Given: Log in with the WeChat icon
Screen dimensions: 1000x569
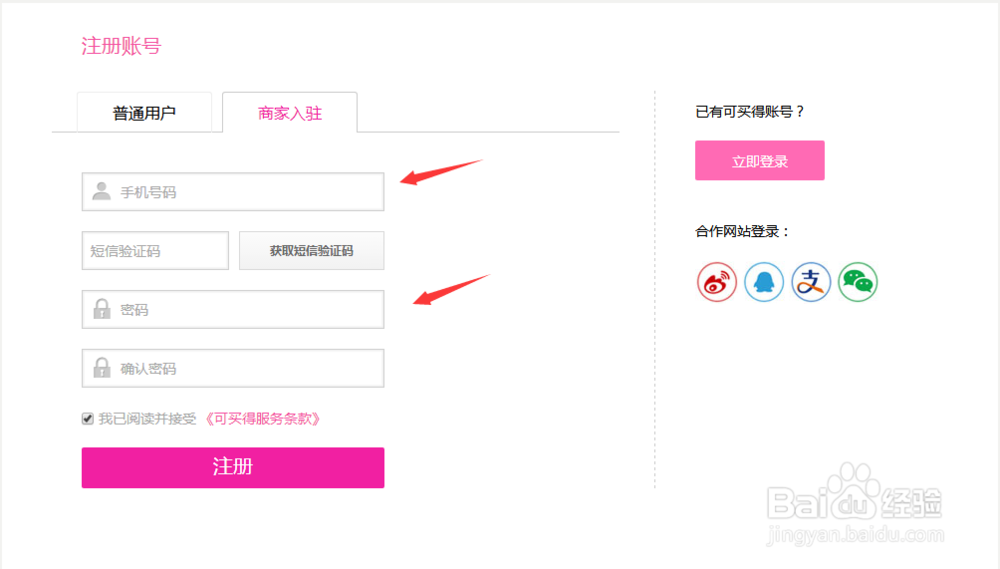Looking at the screenshot, I should [x=857, y=283].
